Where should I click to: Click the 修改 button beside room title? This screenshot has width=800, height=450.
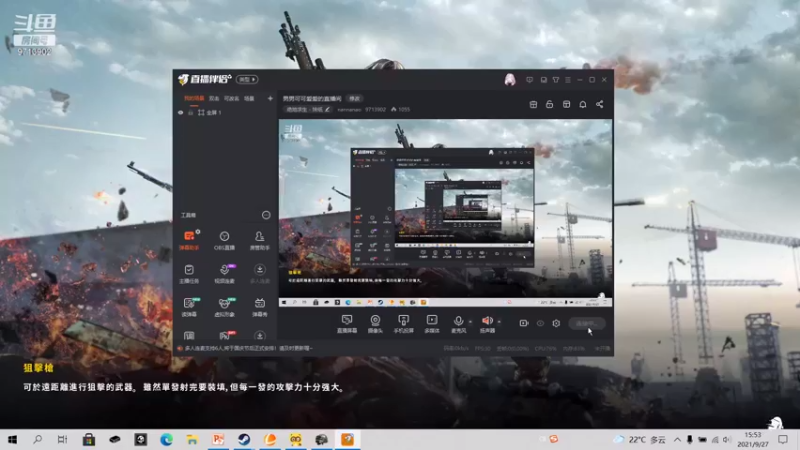(354, 98)
